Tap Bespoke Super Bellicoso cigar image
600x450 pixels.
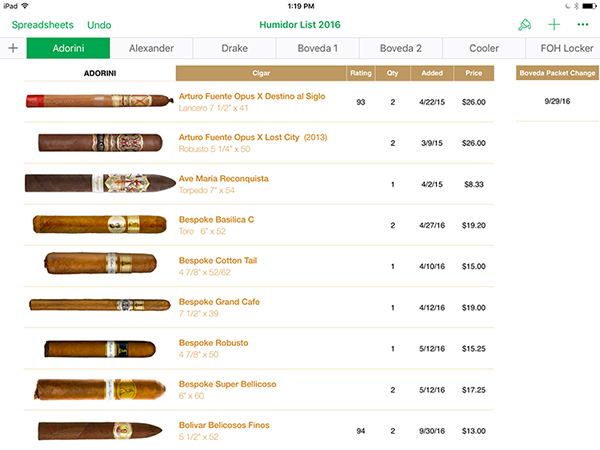pyautogui.click(x=100, y=390)
